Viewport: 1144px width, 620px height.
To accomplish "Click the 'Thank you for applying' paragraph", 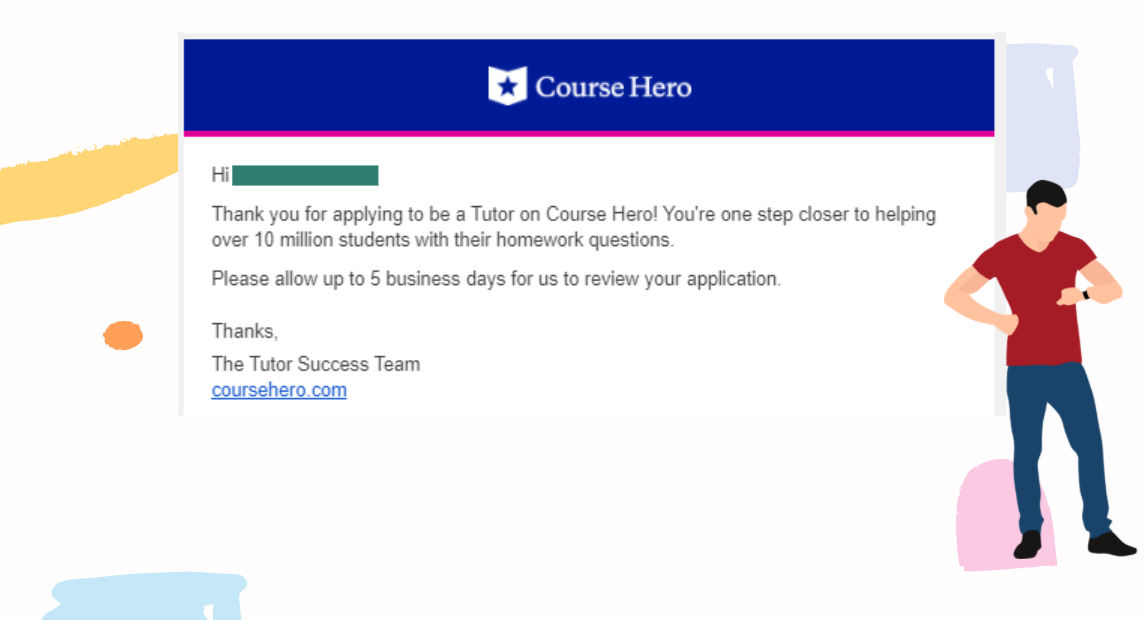I will [573, 227].
